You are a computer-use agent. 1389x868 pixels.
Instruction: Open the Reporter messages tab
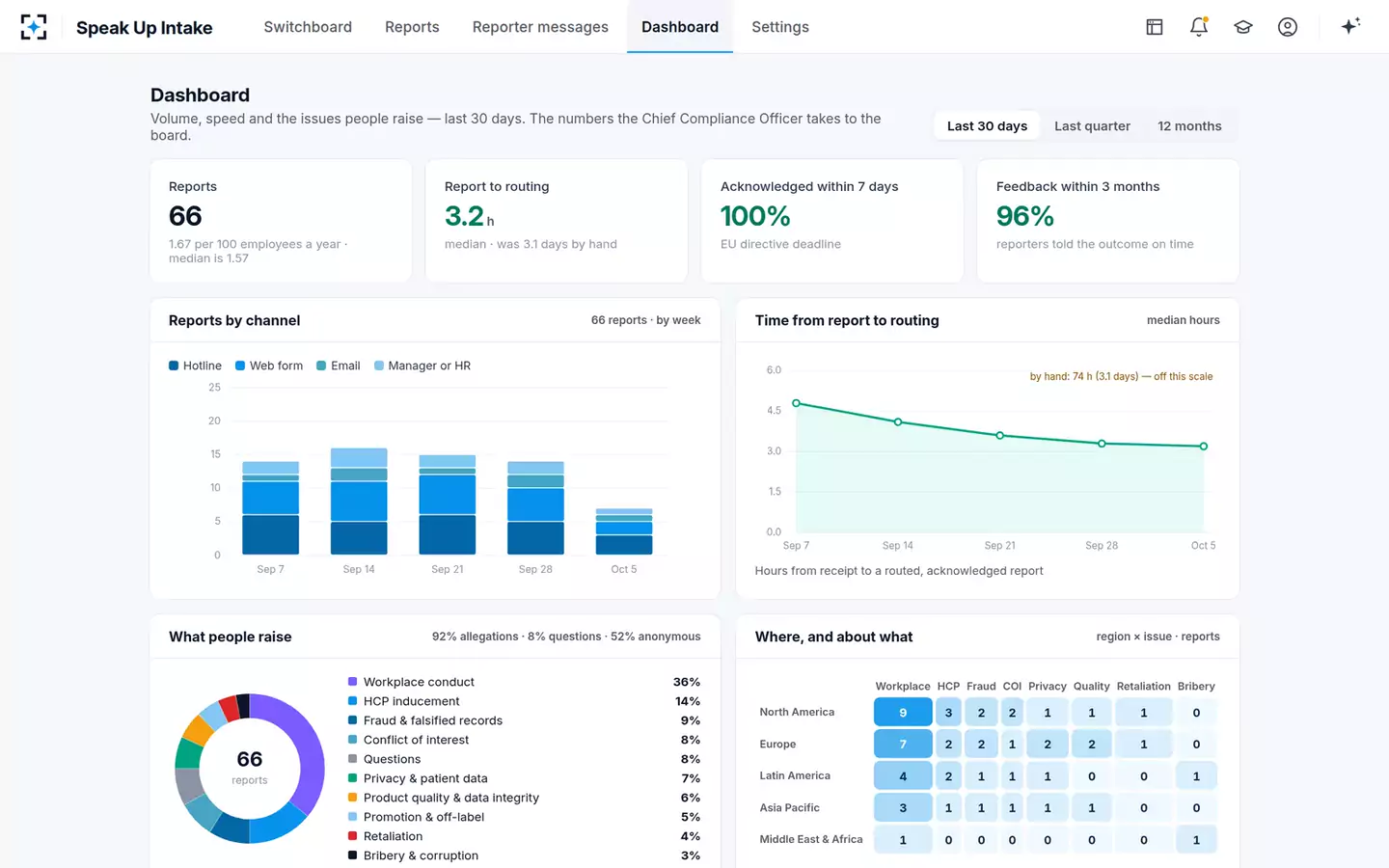coord(540,27)
